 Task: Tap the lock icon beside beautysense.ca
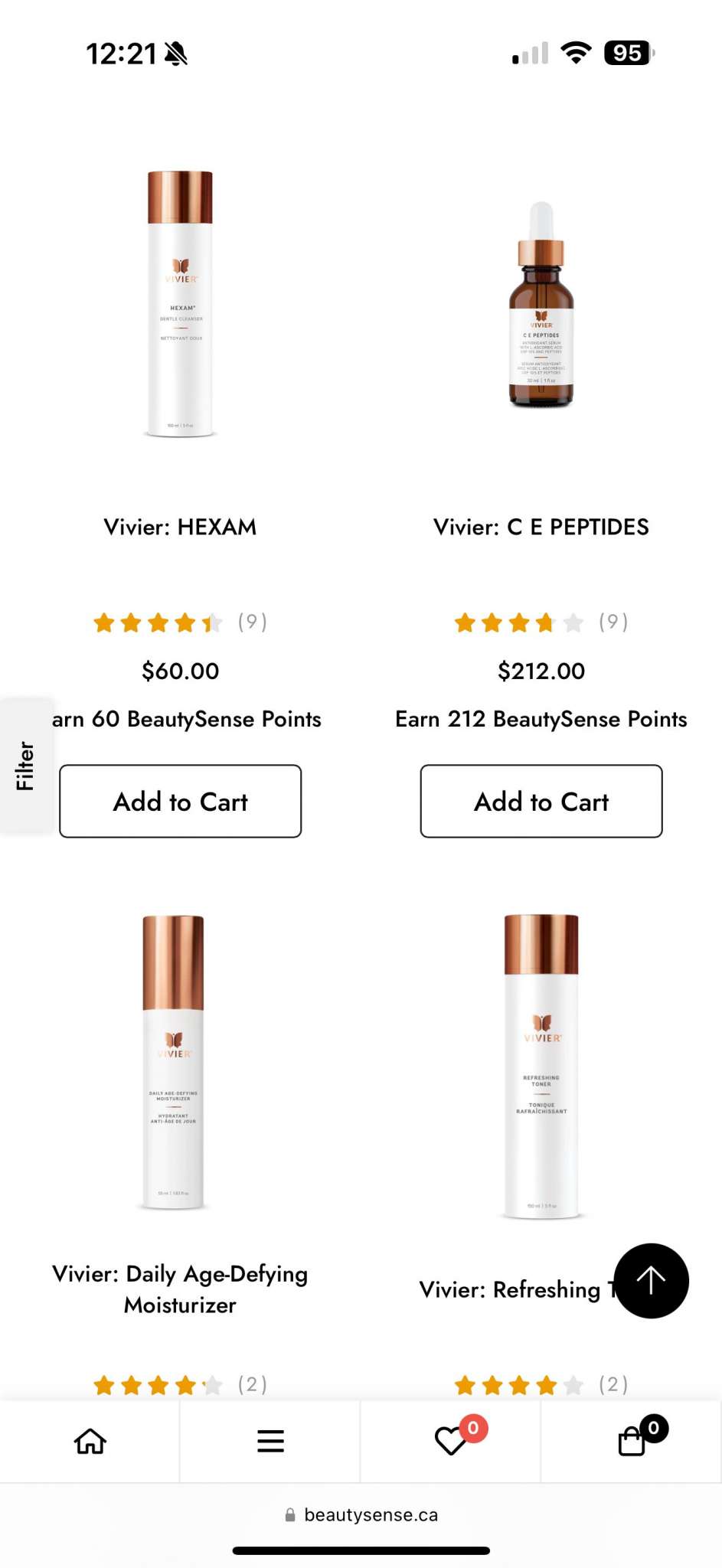coord(290,1514)
